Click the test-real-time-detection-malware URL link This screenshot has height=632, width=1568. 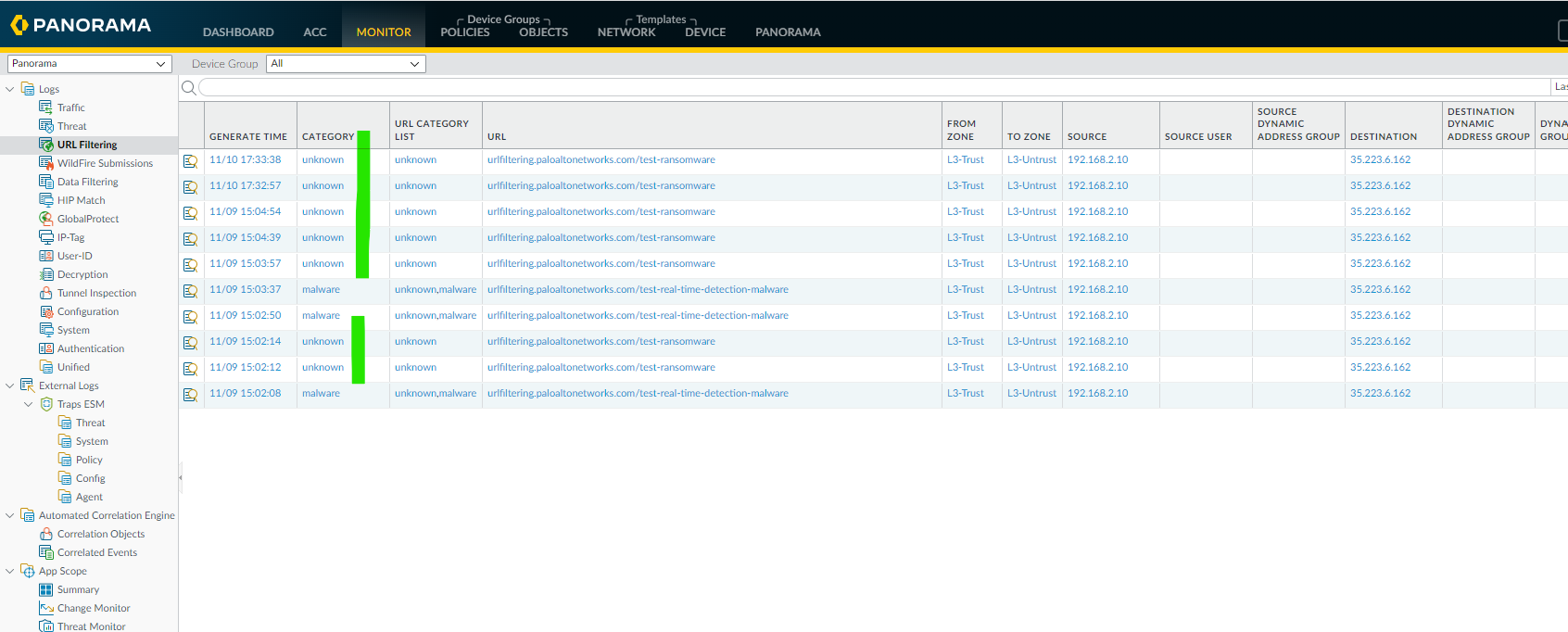pyautogui.click(x=638, y=290)
